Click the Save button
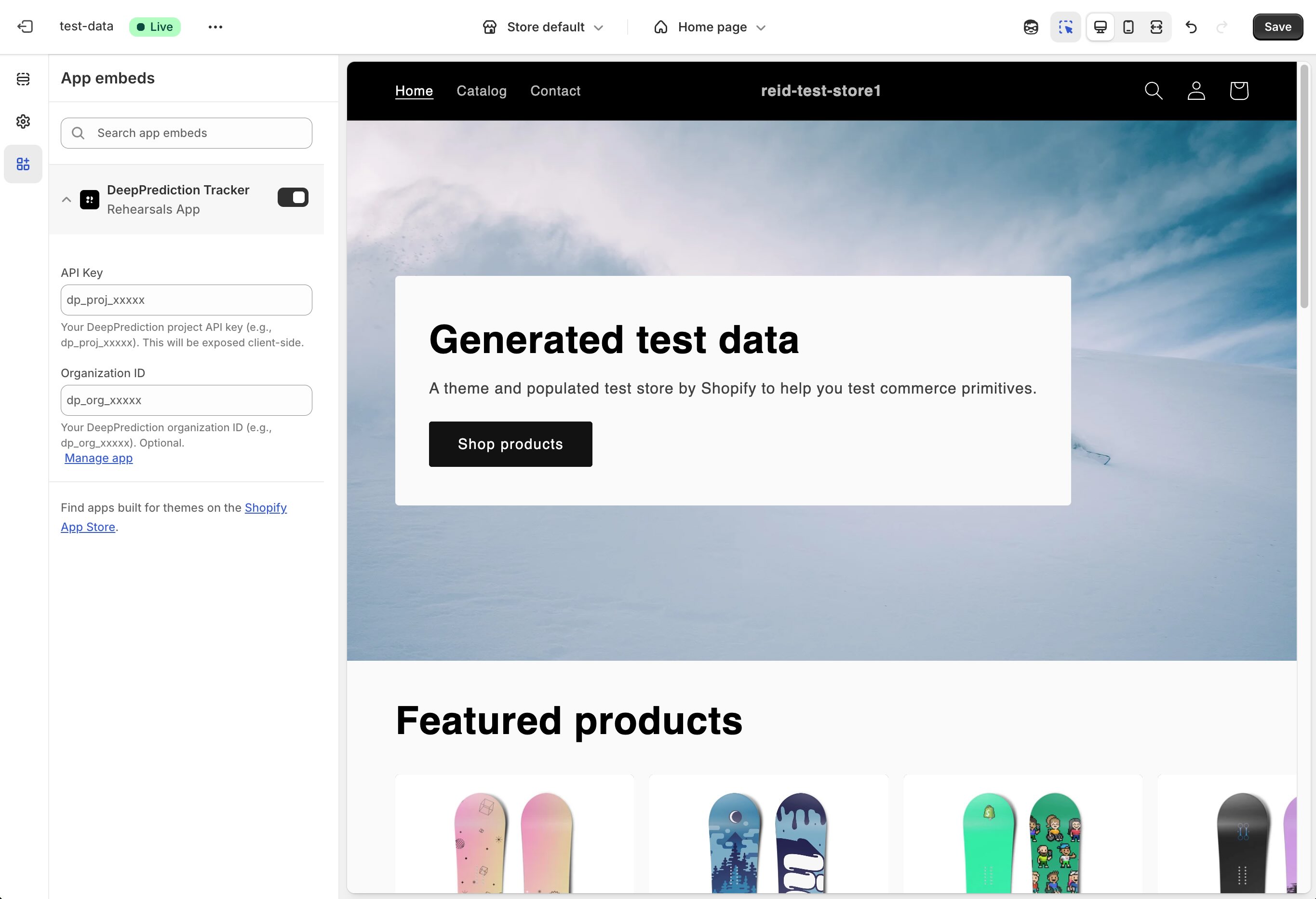This screenshot has height=899, width=1316. click(x=1277, y=27)
